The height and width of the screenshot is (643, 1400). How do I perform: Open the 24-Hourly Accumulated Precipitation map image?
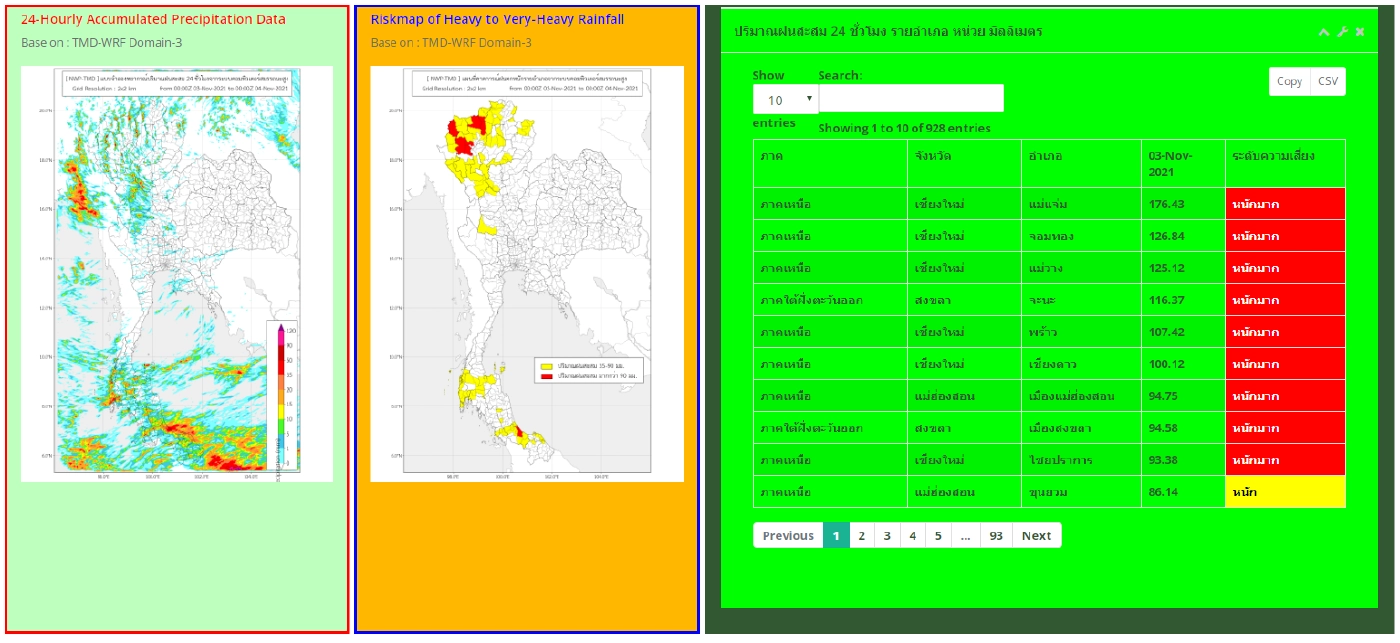coord(177,274)
